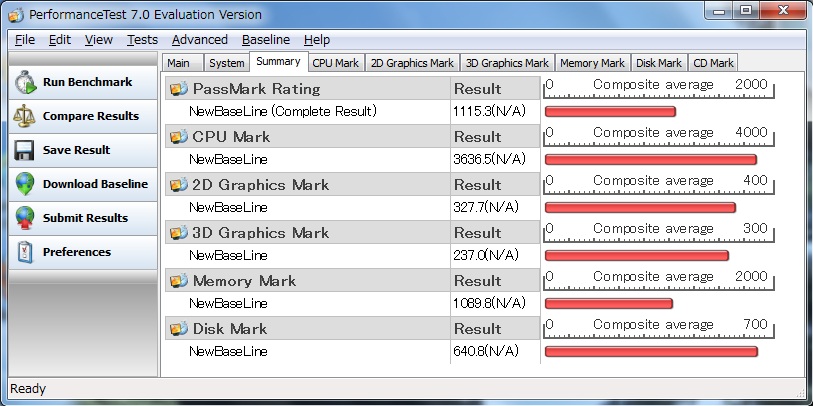Click the Submit Results button label
The width and height of the screenshot is (813, 406).
85,218
